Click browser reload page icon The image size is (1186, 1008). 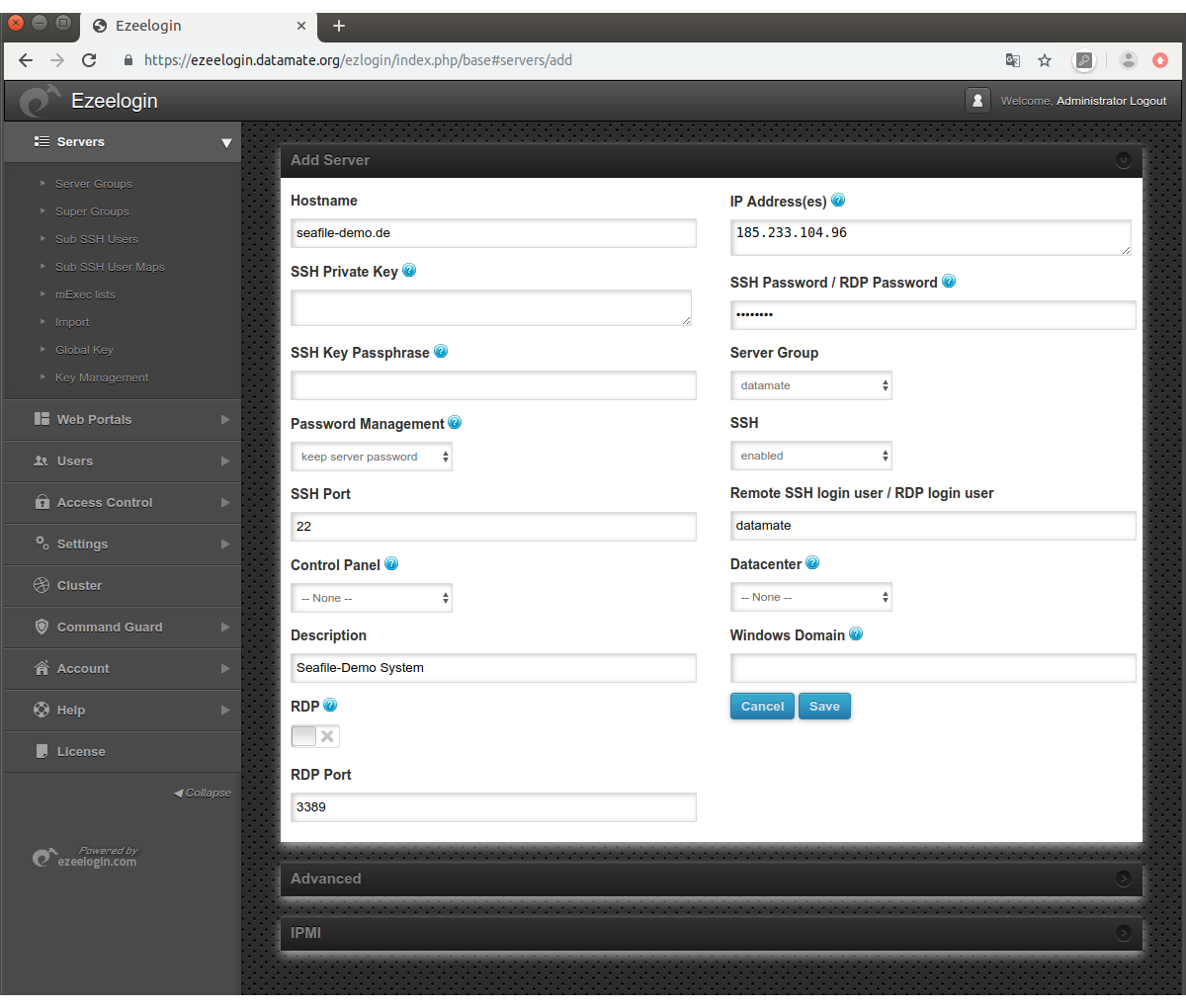tap(89, 60)
